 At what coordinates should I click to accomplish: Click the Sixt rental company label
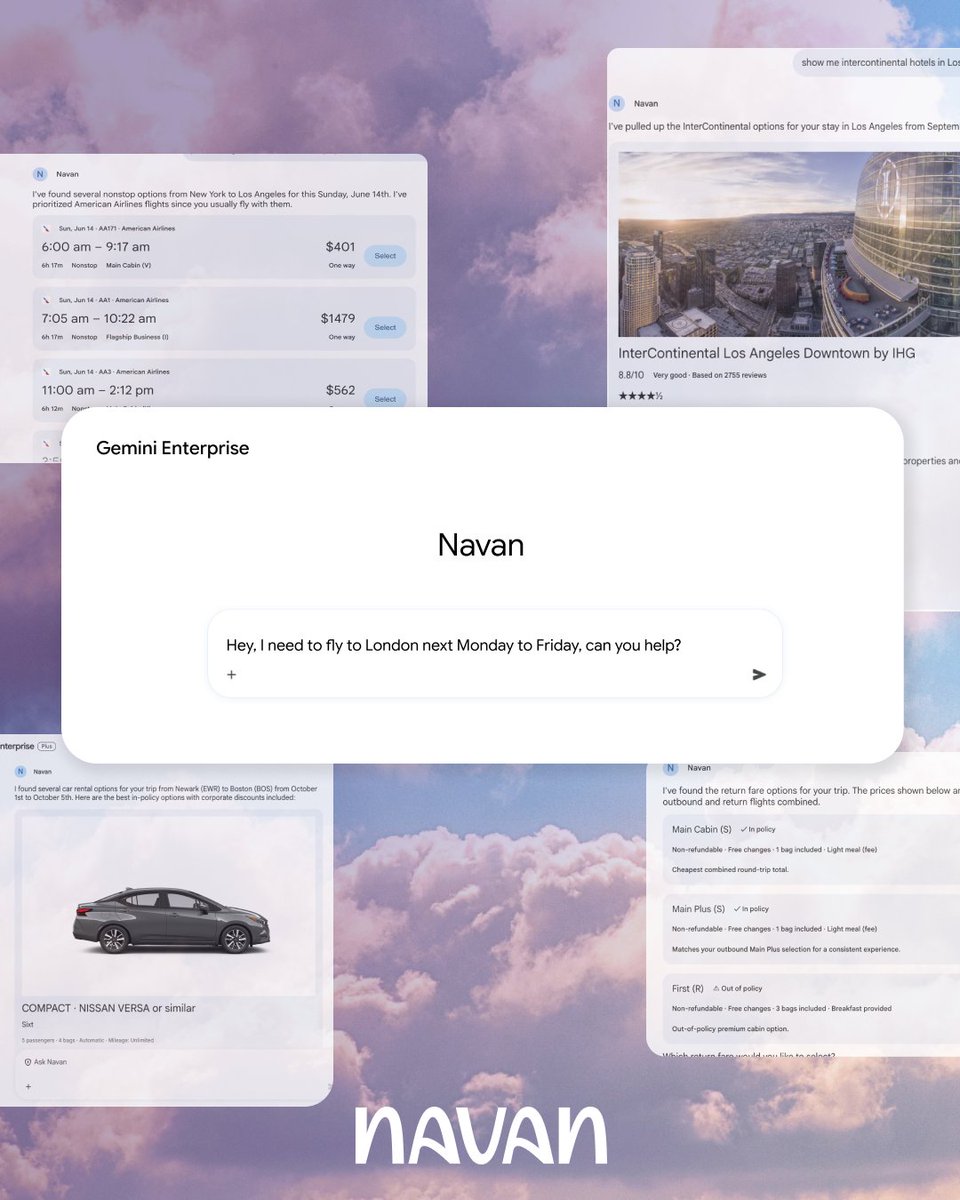coord(27,1025)
